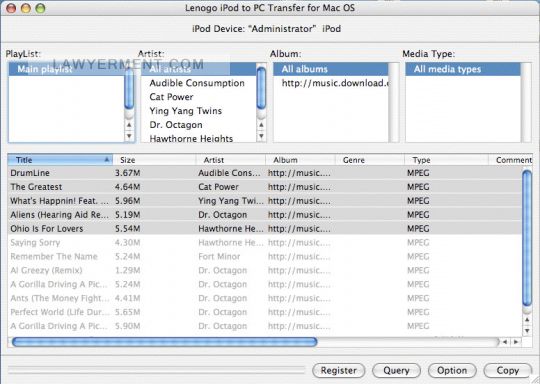540x384 pixels.
Task: Click the Fort Minor artist cell
Action: pos(219,257)
